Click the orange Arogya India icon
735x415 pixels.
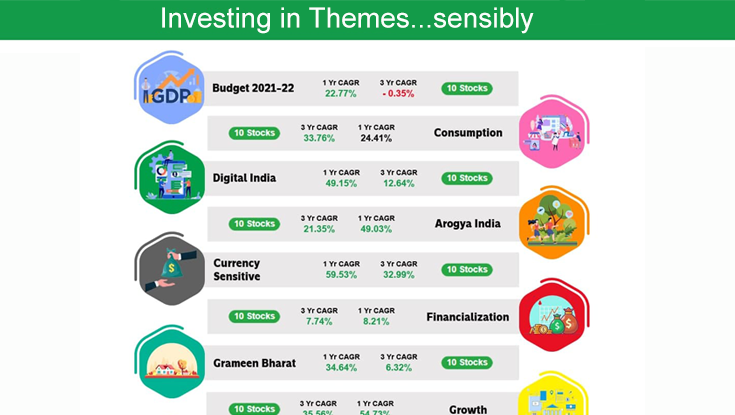pos(553,224)
